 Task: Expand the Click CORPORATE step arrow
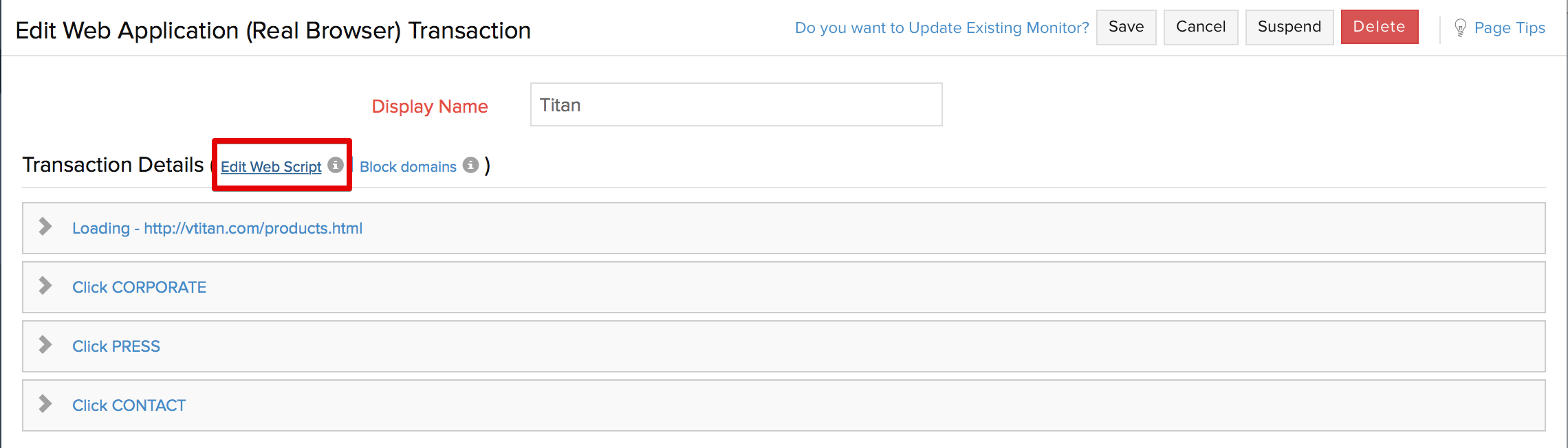tap(45, 286)
